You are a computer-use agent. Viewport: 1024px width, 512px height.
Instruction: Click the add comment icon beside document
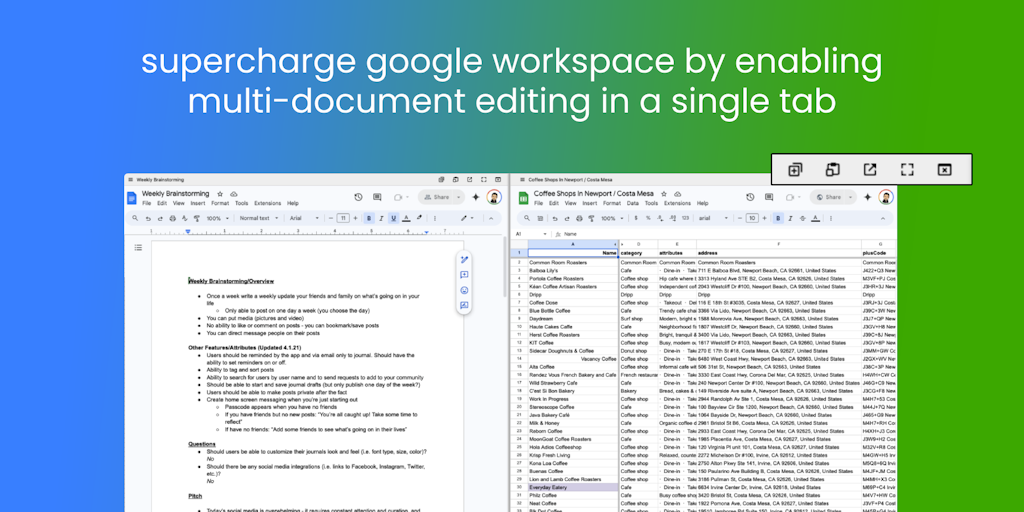(x=464, y=275)
